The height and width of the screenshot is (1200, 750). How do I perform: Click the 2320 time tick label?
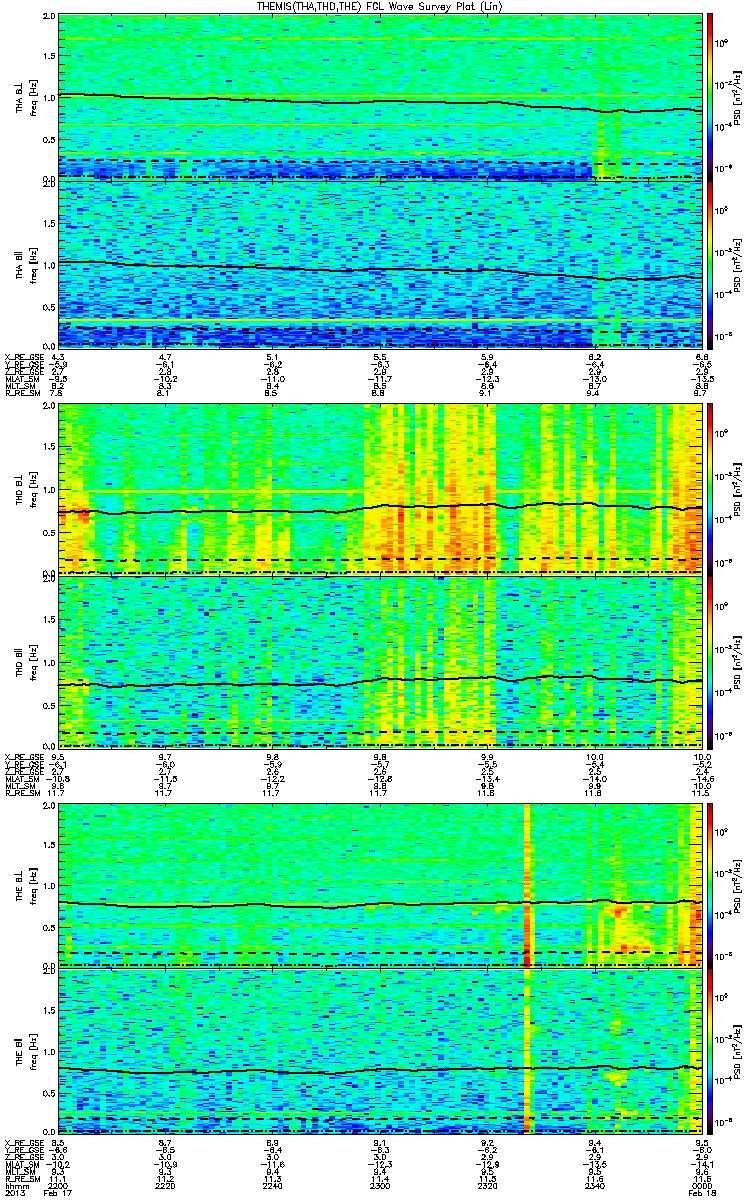[489, 1185]
